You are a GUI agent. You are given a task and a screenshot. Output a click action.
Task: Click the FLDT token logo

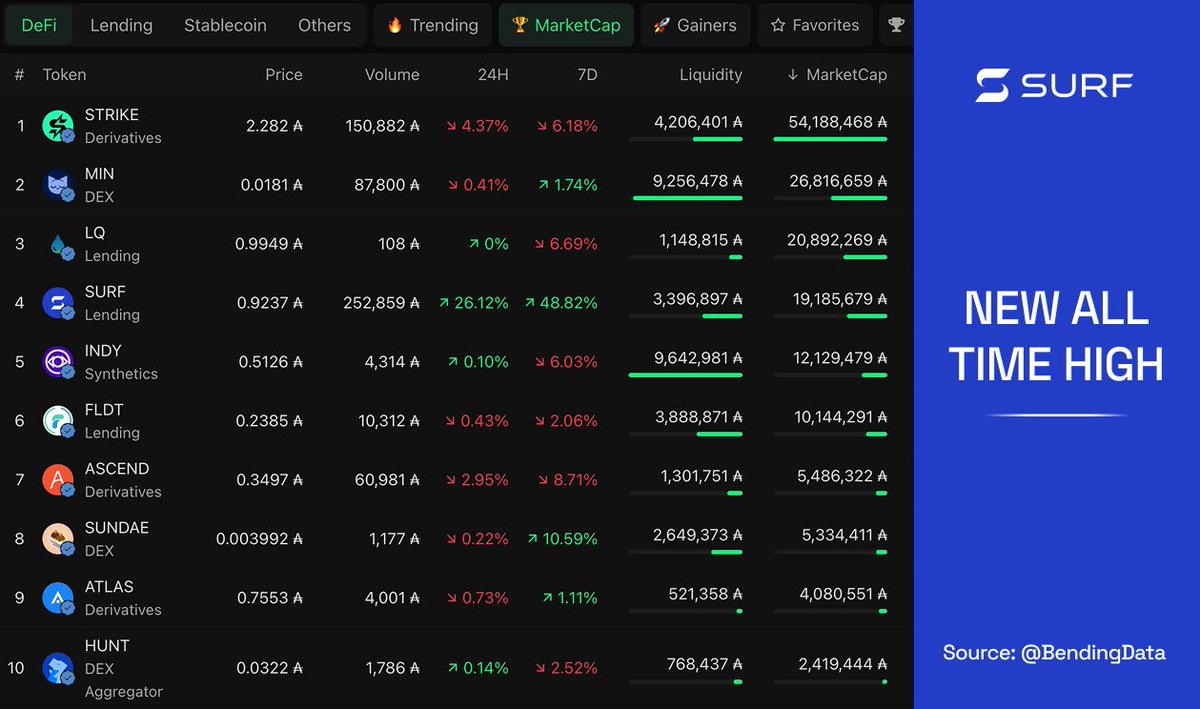[x=58, y=421]
